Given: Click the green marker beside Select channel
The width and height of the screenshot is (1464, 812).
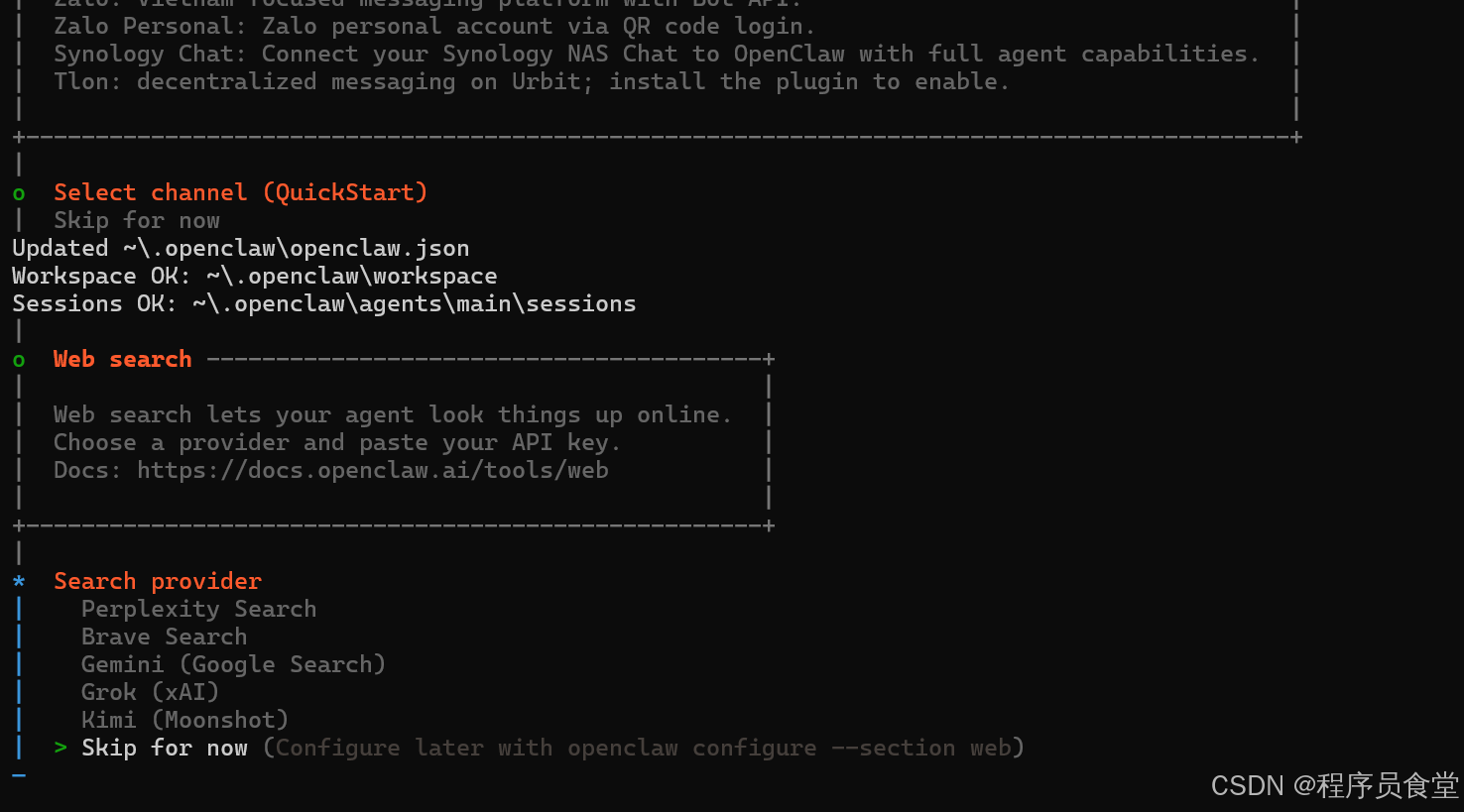Looking at the screenshot, I should pyautogui.click(x=19, y=193).
